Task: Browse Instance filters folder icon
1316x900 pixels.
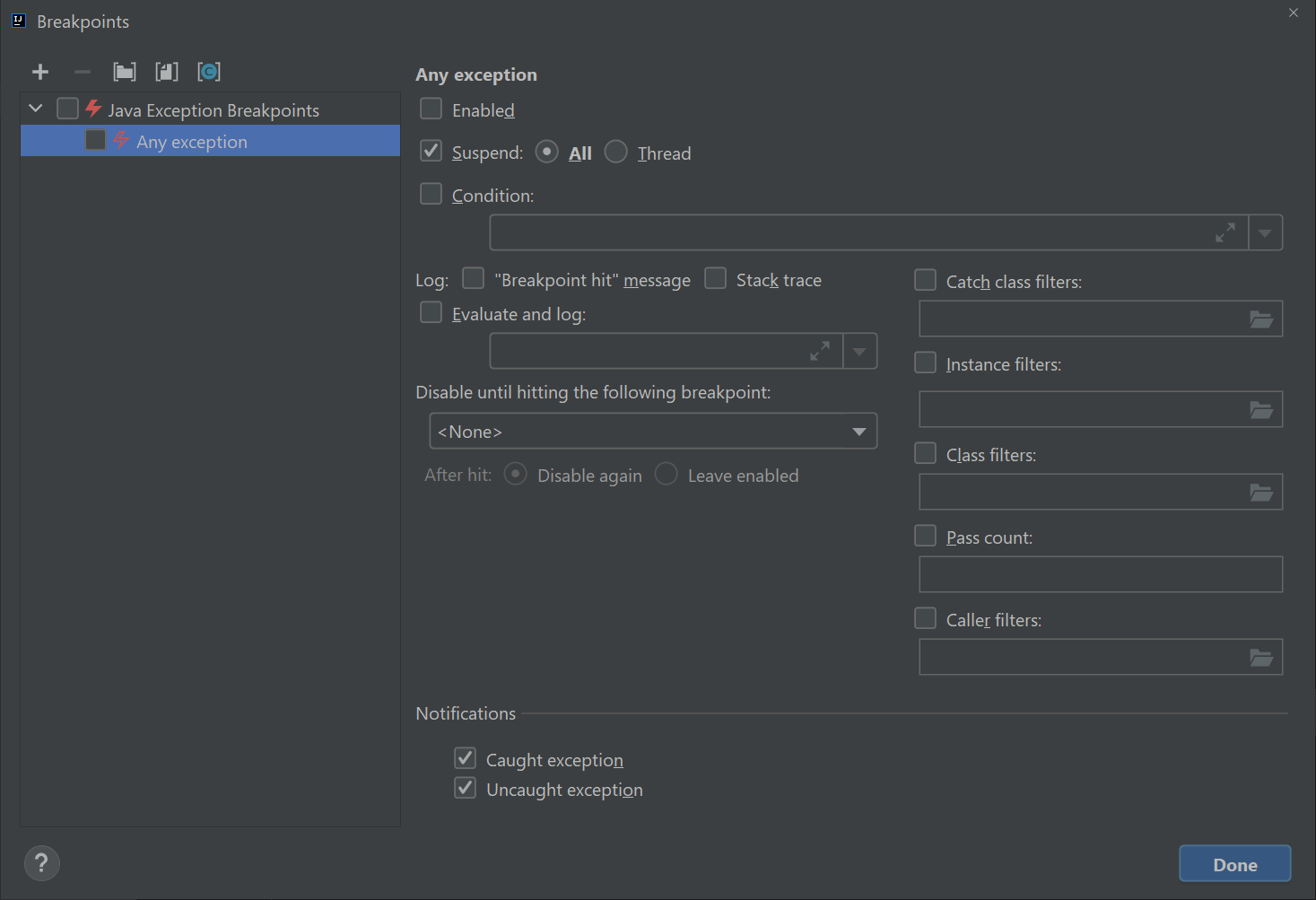Action: pyautogui.click(x=1260, y=410)
